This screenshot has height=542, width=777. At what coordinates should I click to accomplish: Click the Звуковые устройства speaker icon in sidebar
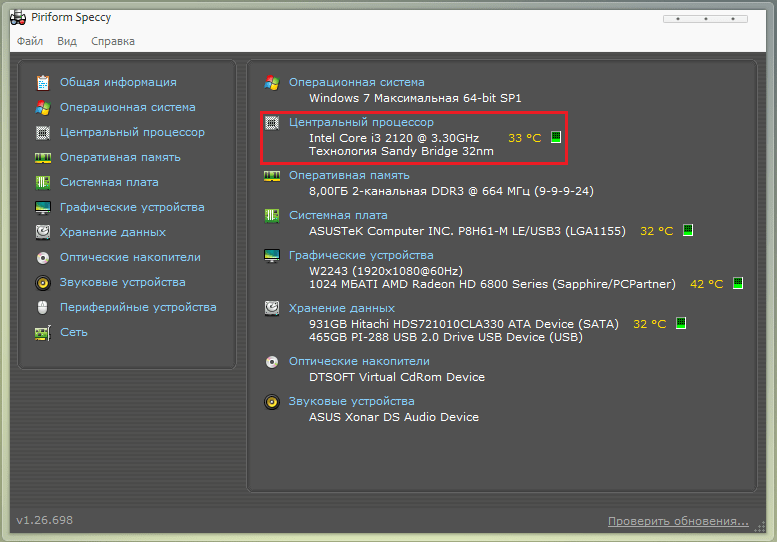pyautogui.click(x=43, y=282)
